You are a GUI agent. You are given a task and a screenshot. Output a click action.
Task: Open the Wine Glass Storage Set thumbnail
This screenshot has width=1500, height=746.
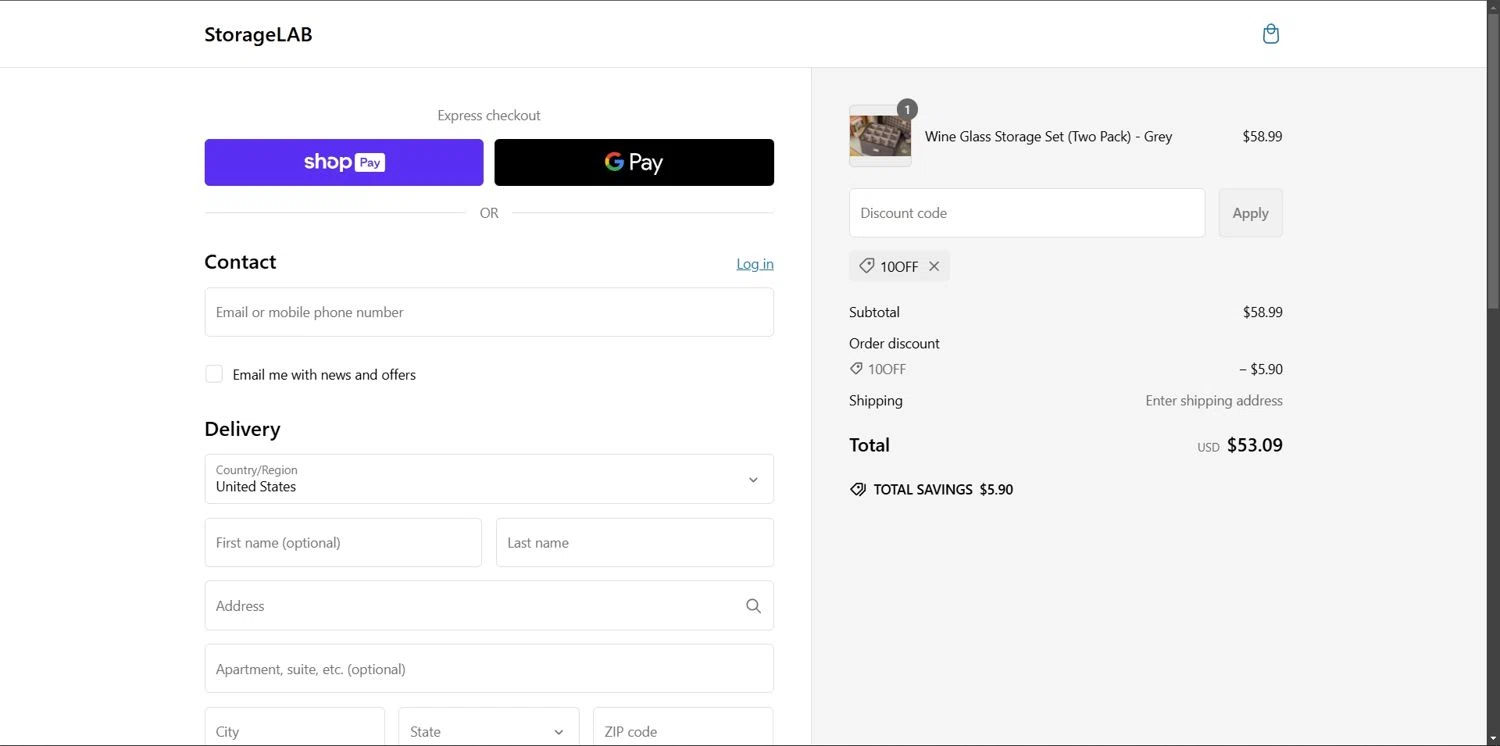(880, 136)
